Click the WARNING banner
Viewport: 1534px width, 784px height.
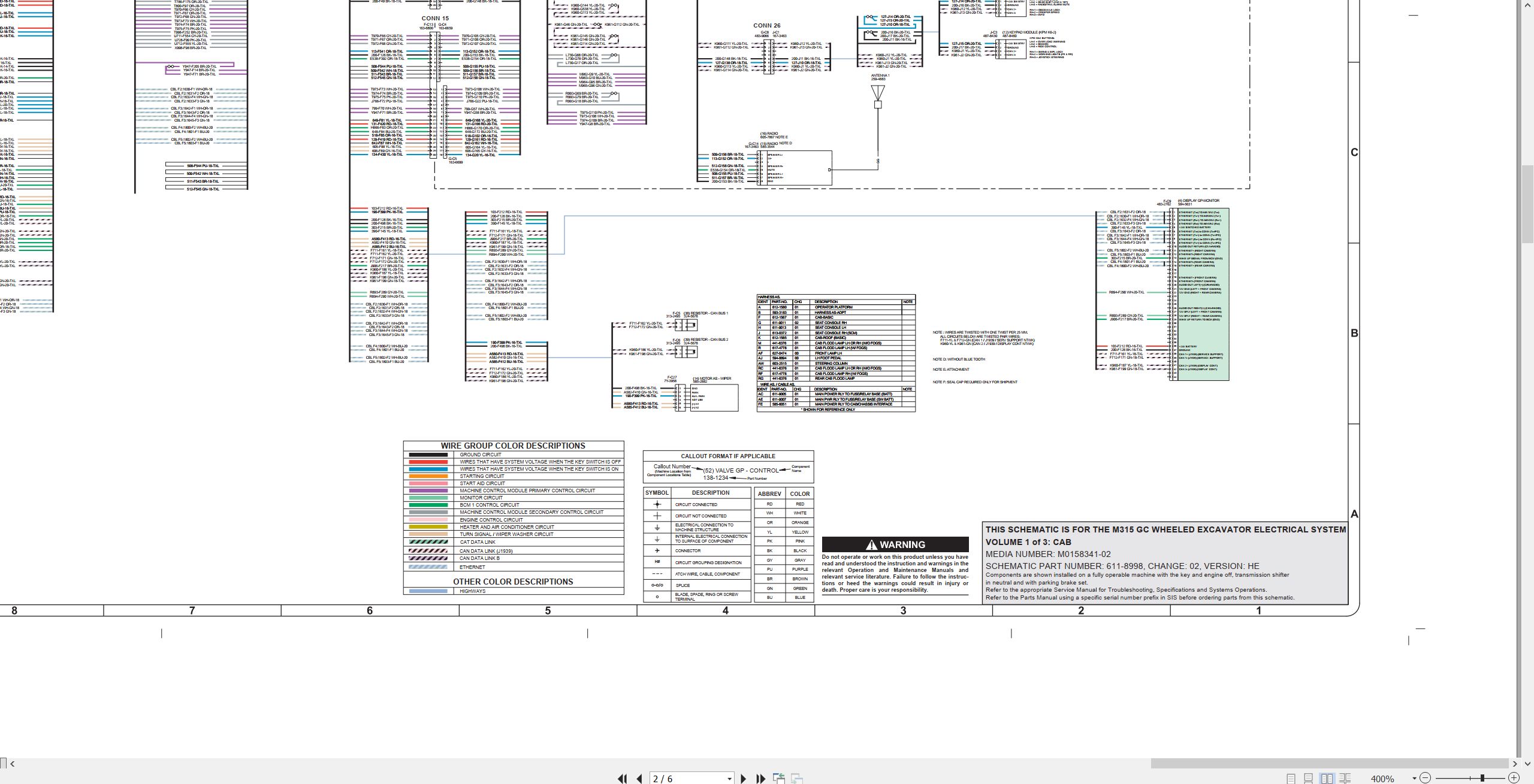tap(895, 544)
